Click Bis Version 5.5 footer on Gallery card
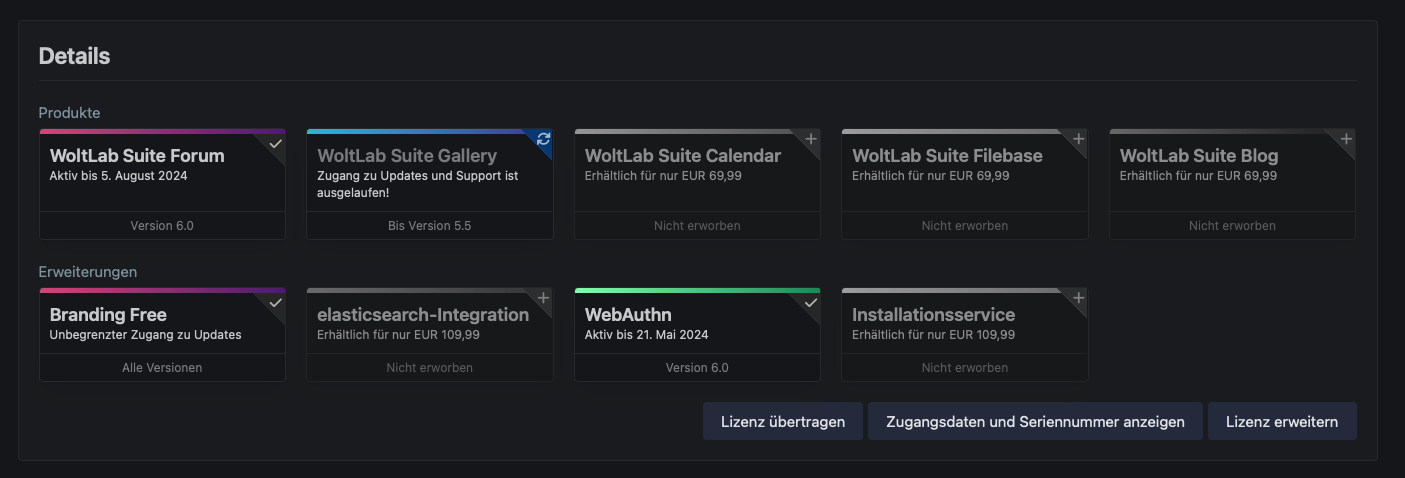 pyautogui.click(x=429, y=226)
